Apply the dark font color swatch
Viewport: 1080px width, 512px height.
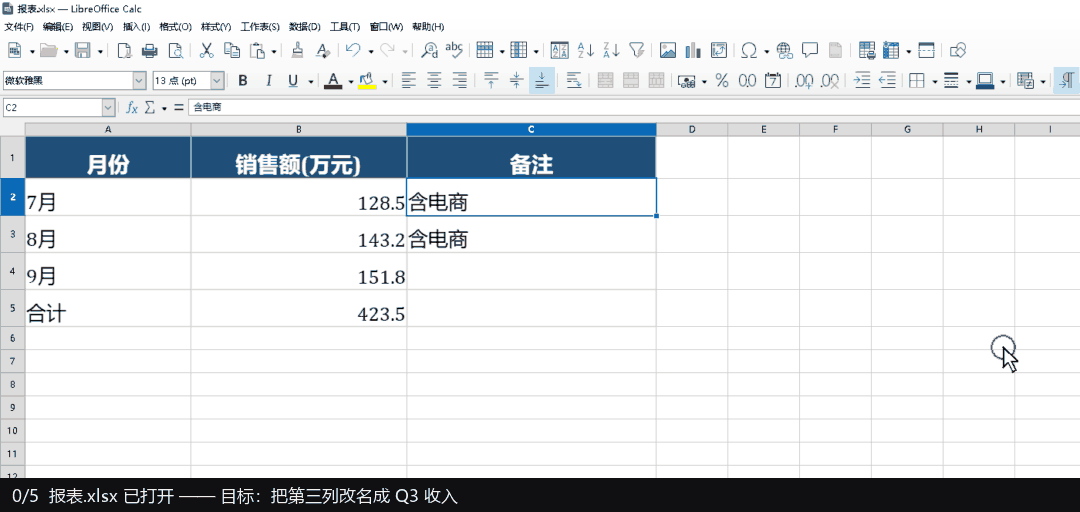(333, 81)
